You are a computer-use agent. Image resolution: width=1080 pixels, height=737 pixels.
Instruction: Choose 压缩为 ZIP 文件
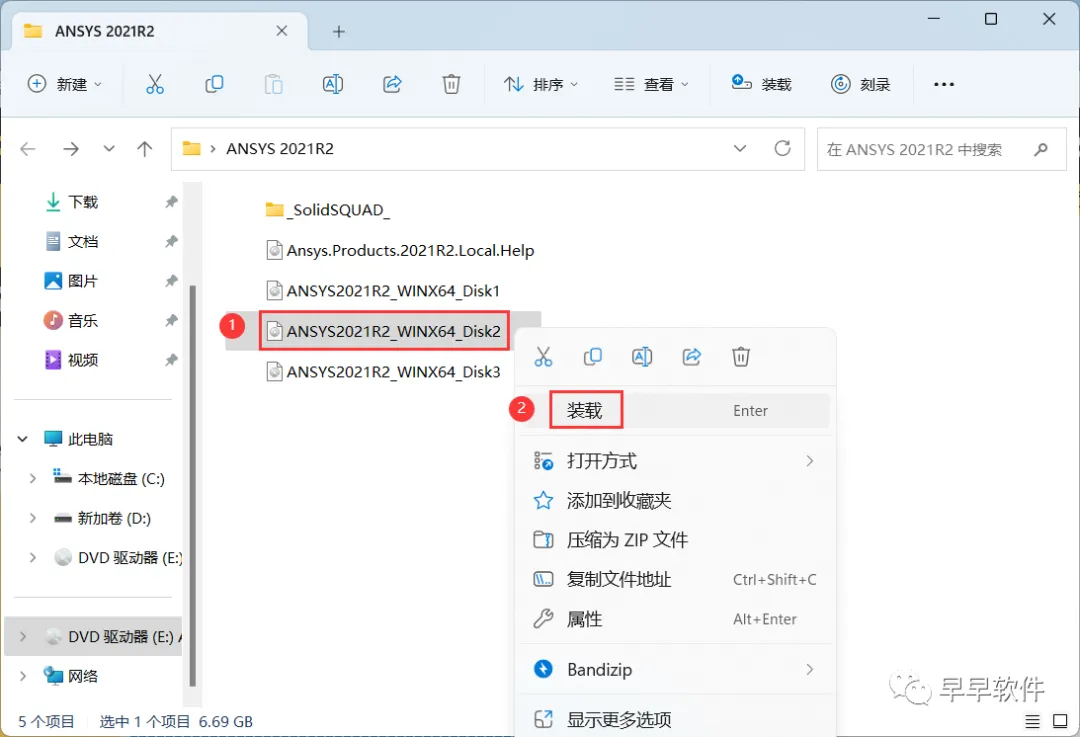(674, 540)
